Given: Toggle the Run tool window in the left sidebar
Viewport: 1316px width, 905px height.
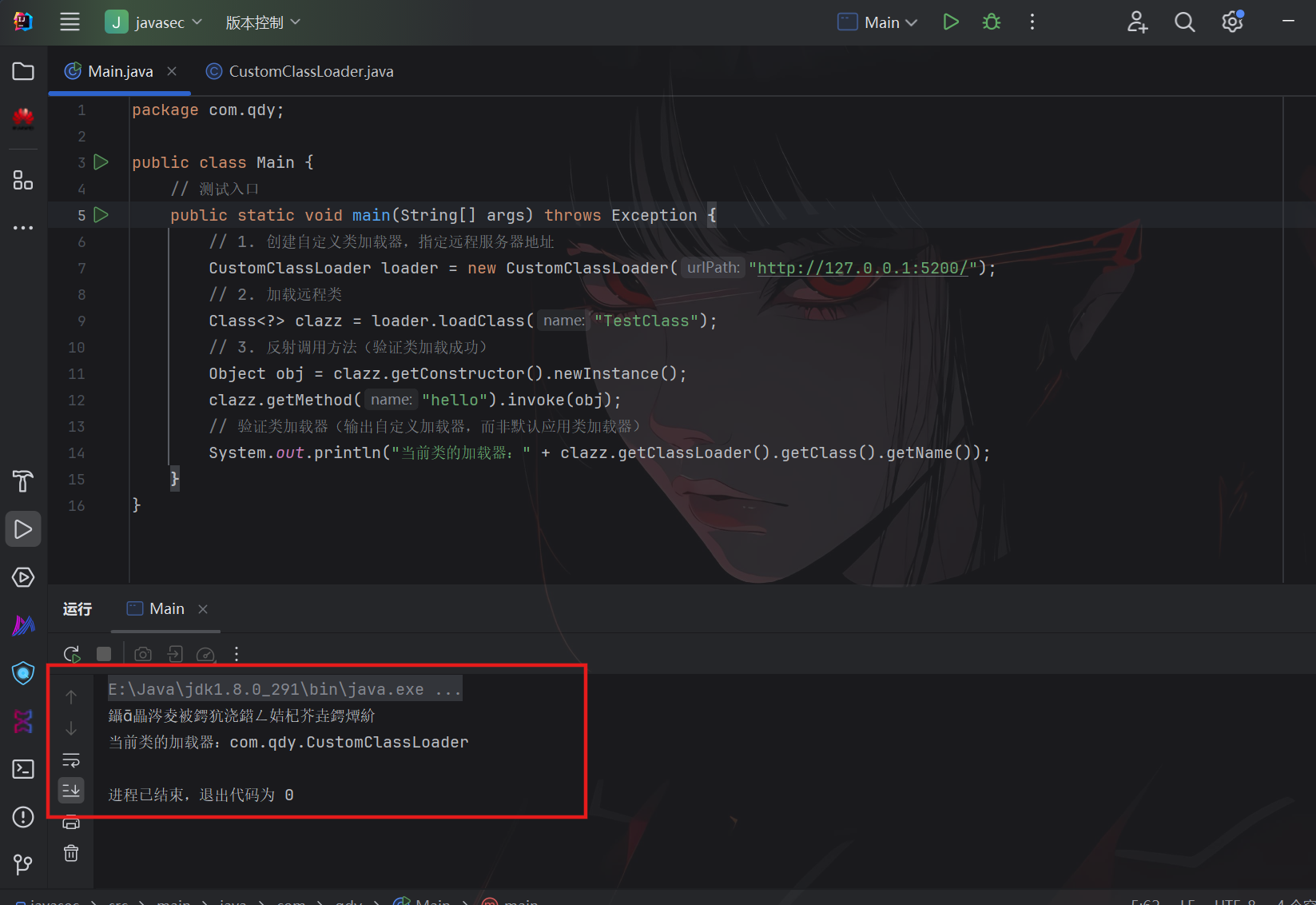Looking at the screenshot, I should 23,529.
